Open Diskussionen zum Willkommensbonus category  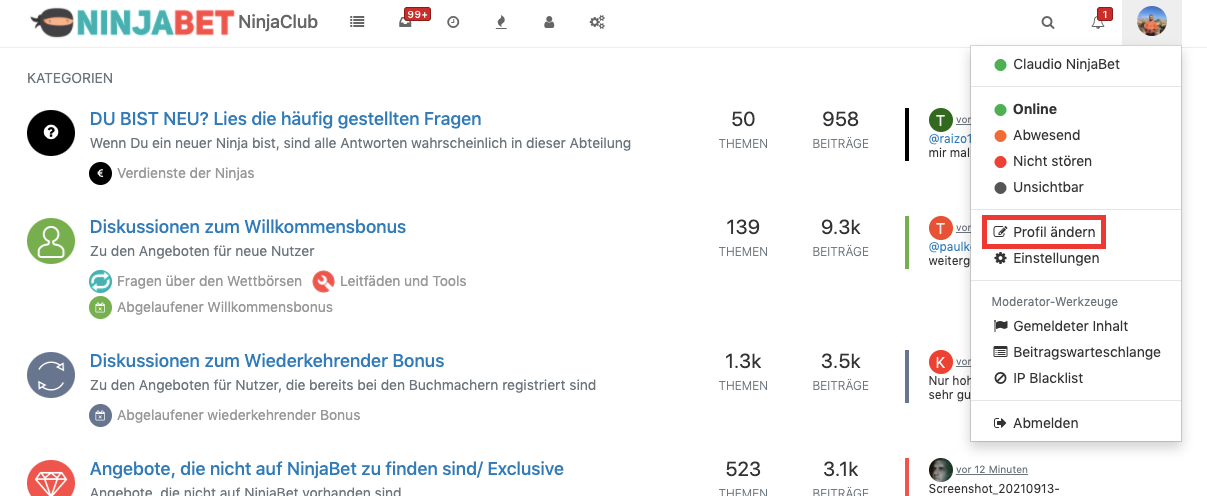pyautogui.click(x=248, y=227)
